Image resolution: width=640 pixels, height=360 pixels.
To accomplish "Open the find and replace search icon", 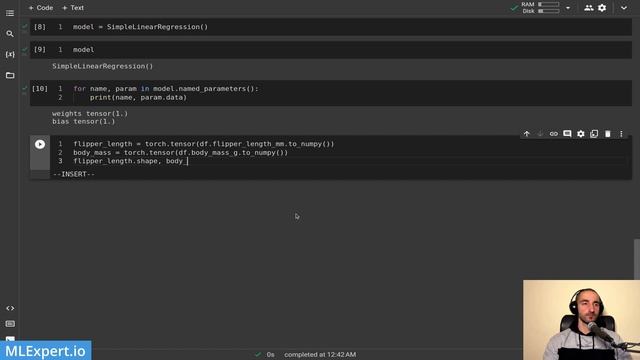I will 10,34.
